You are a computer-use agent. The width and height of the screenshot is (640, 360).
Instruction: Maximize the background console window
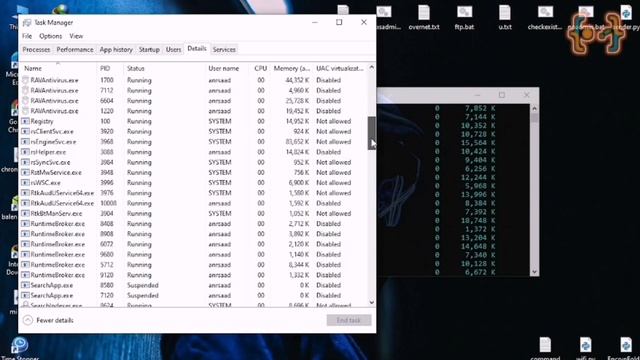(502, 95)
